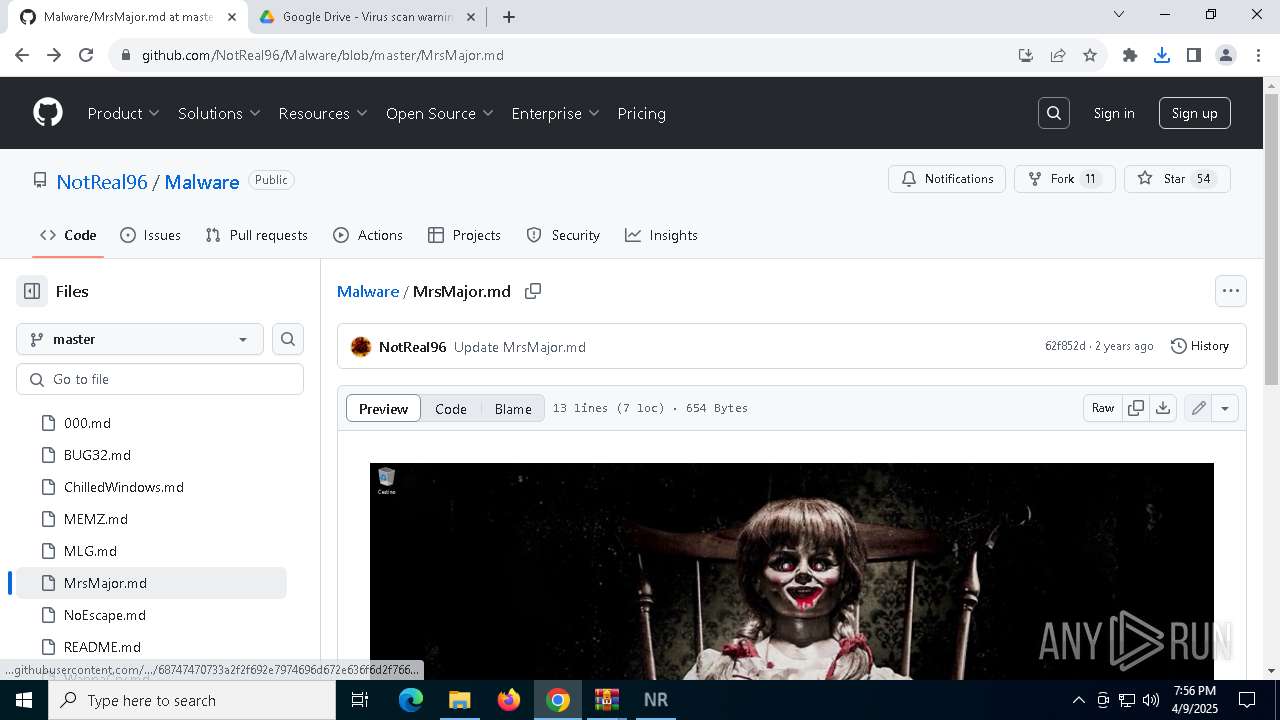Open Chrome downloads icon

pos(1162,55)
